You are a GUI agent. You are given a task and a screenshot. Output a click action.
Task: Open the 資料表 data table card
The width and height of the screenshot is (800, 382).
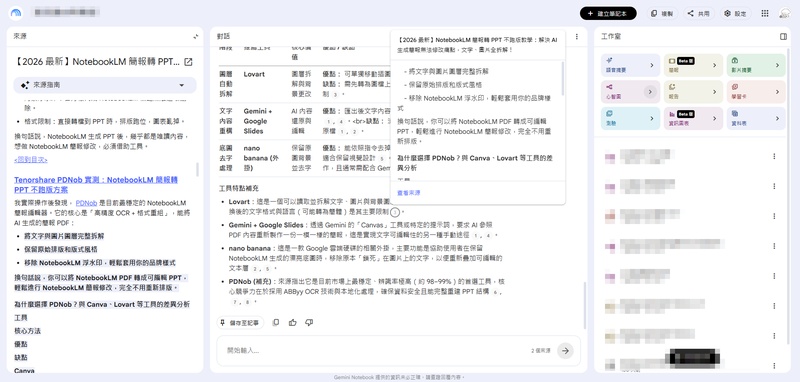point(756,118)
